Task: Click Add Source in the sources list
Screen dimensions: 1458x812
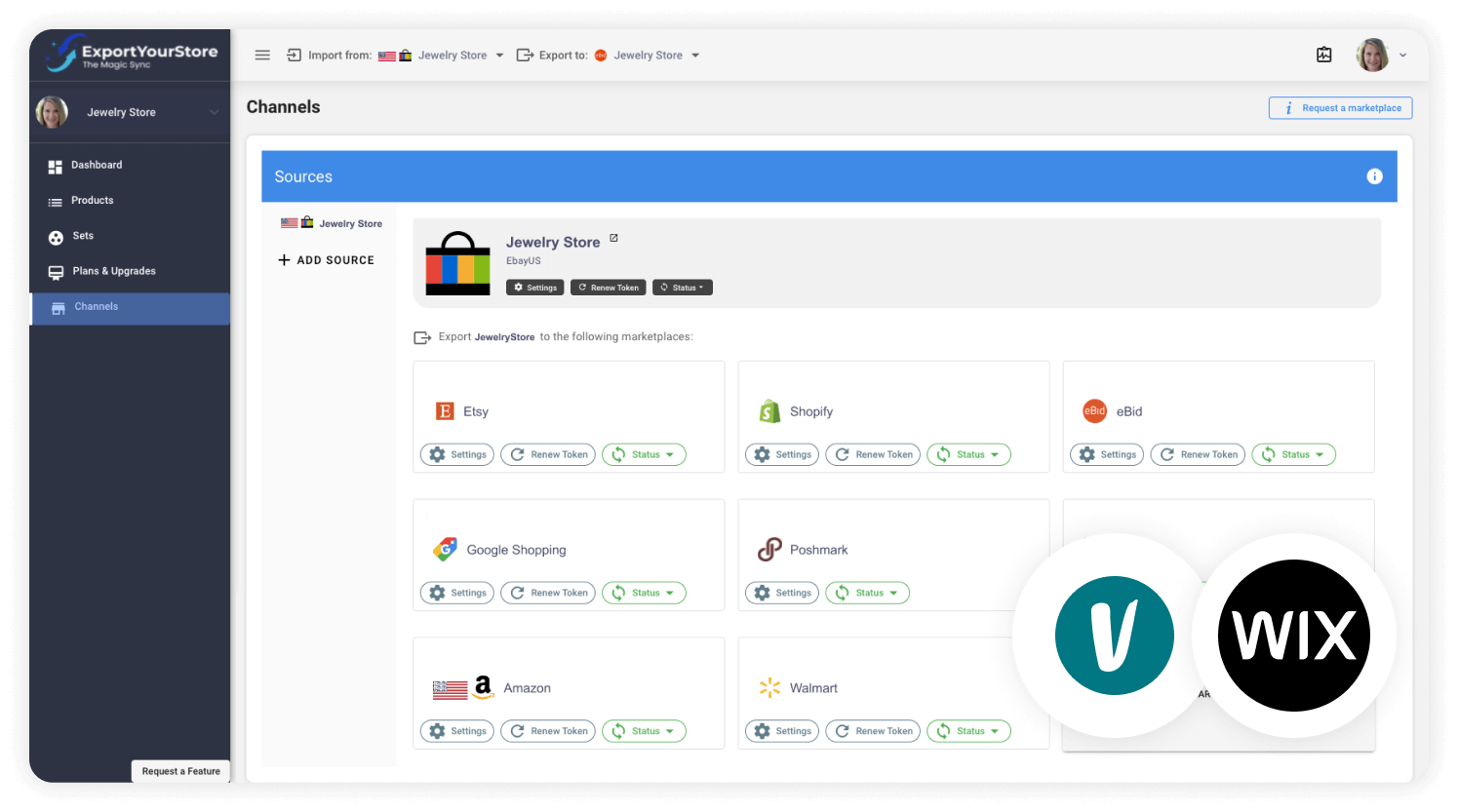Action: click(326, 259)
